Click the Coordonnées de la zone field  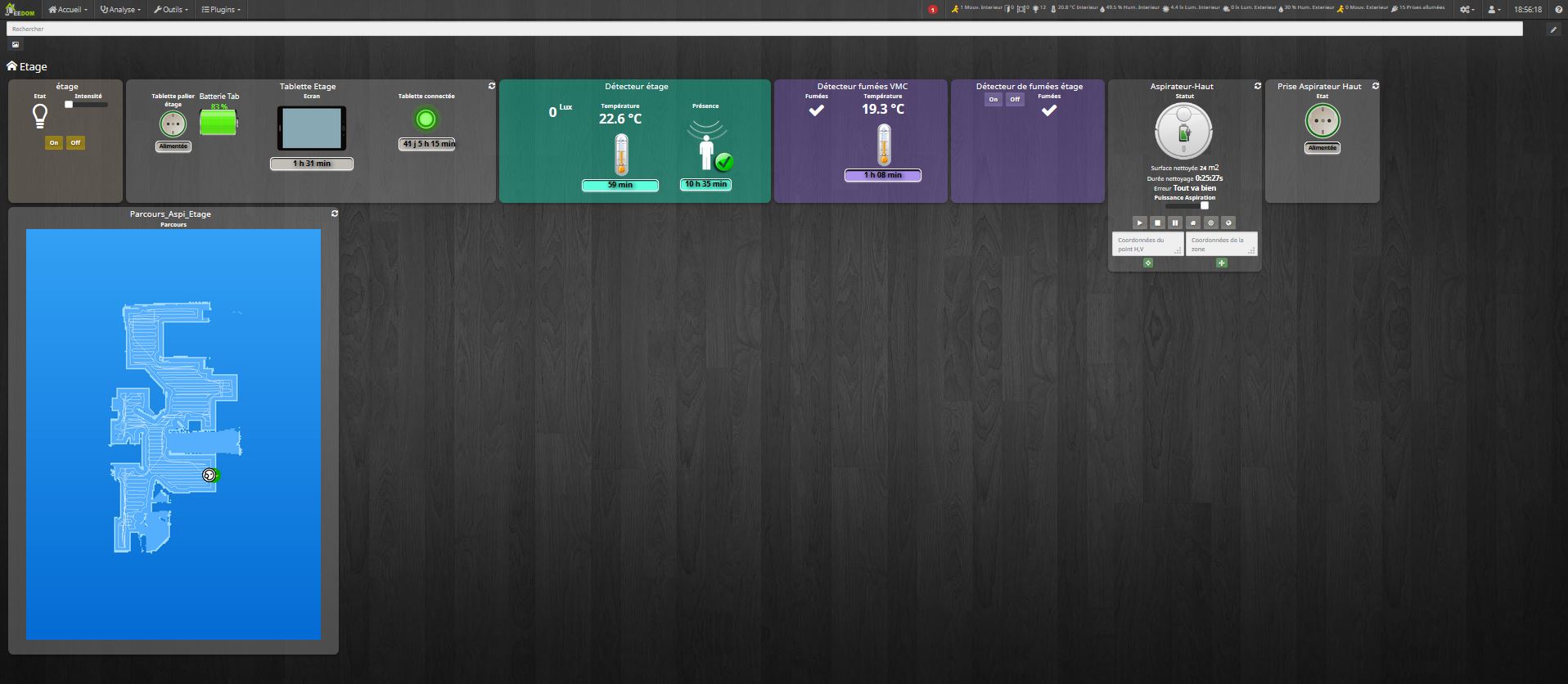tap(1222, 244)
